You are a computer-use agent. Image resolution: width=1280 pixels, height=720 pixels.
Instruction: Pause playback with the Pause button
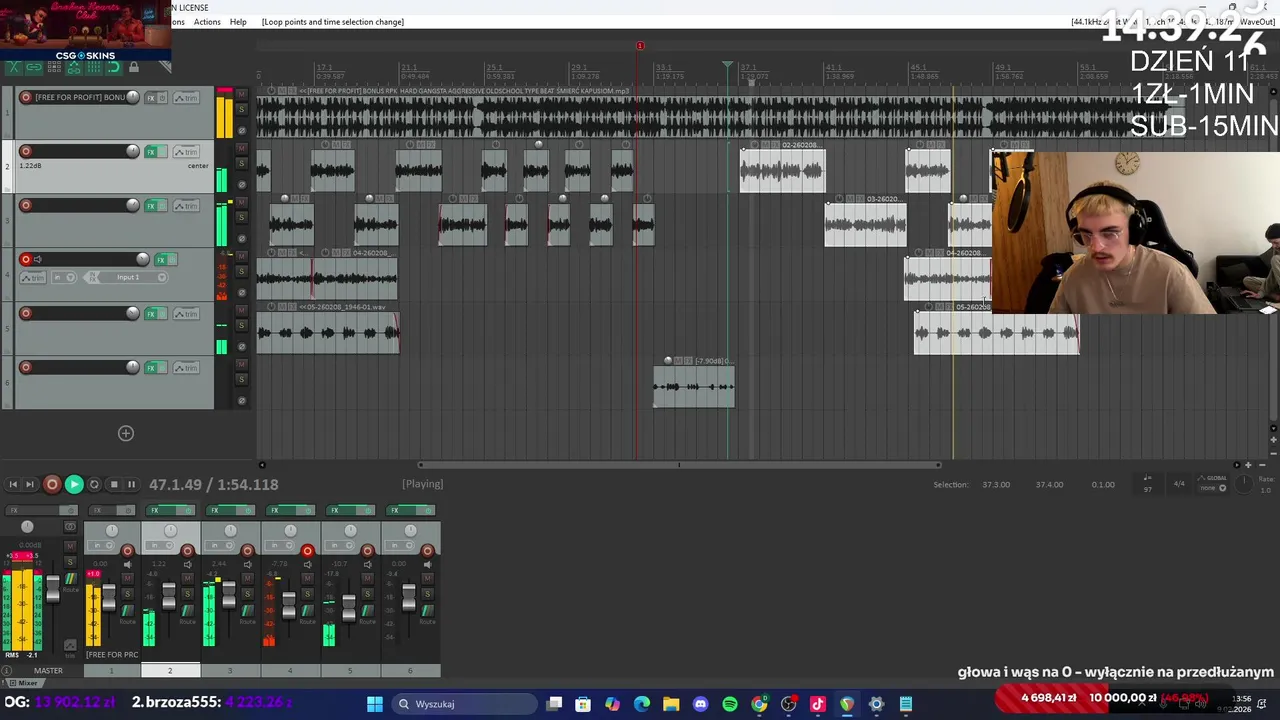pyautogui.click(x=131, y=484)
